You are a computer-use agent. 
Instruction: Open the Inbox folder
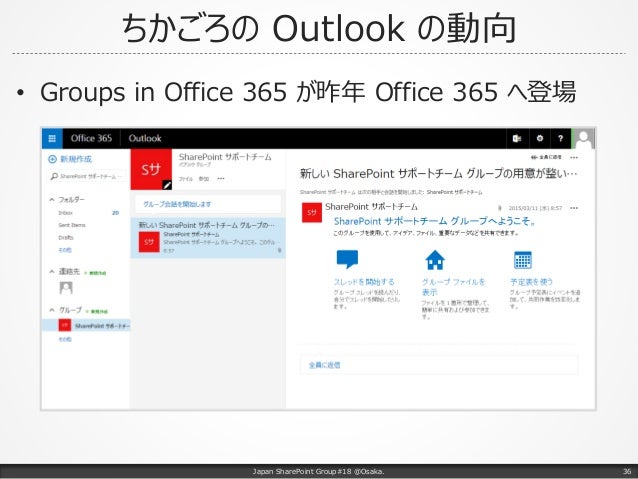click(66, 213)
